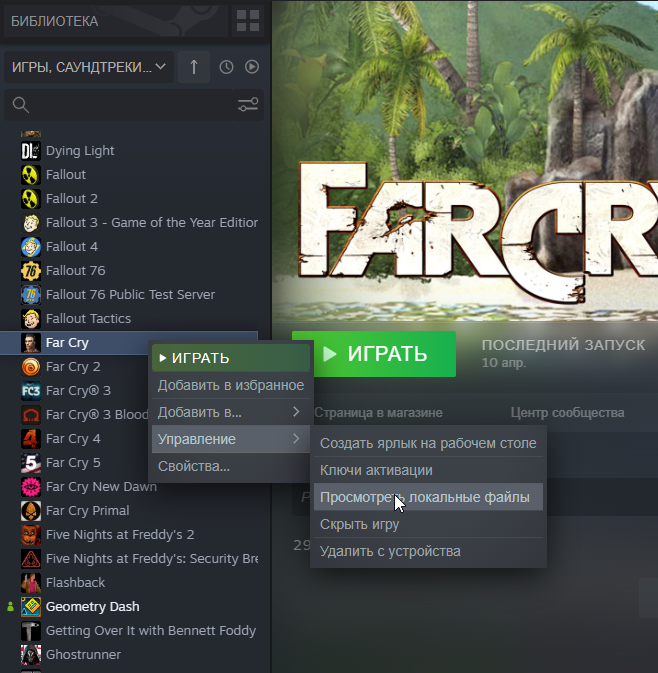Select FNaF Security Breach icon
This screenshot has width=658, height=673.
tap(31, 559)
